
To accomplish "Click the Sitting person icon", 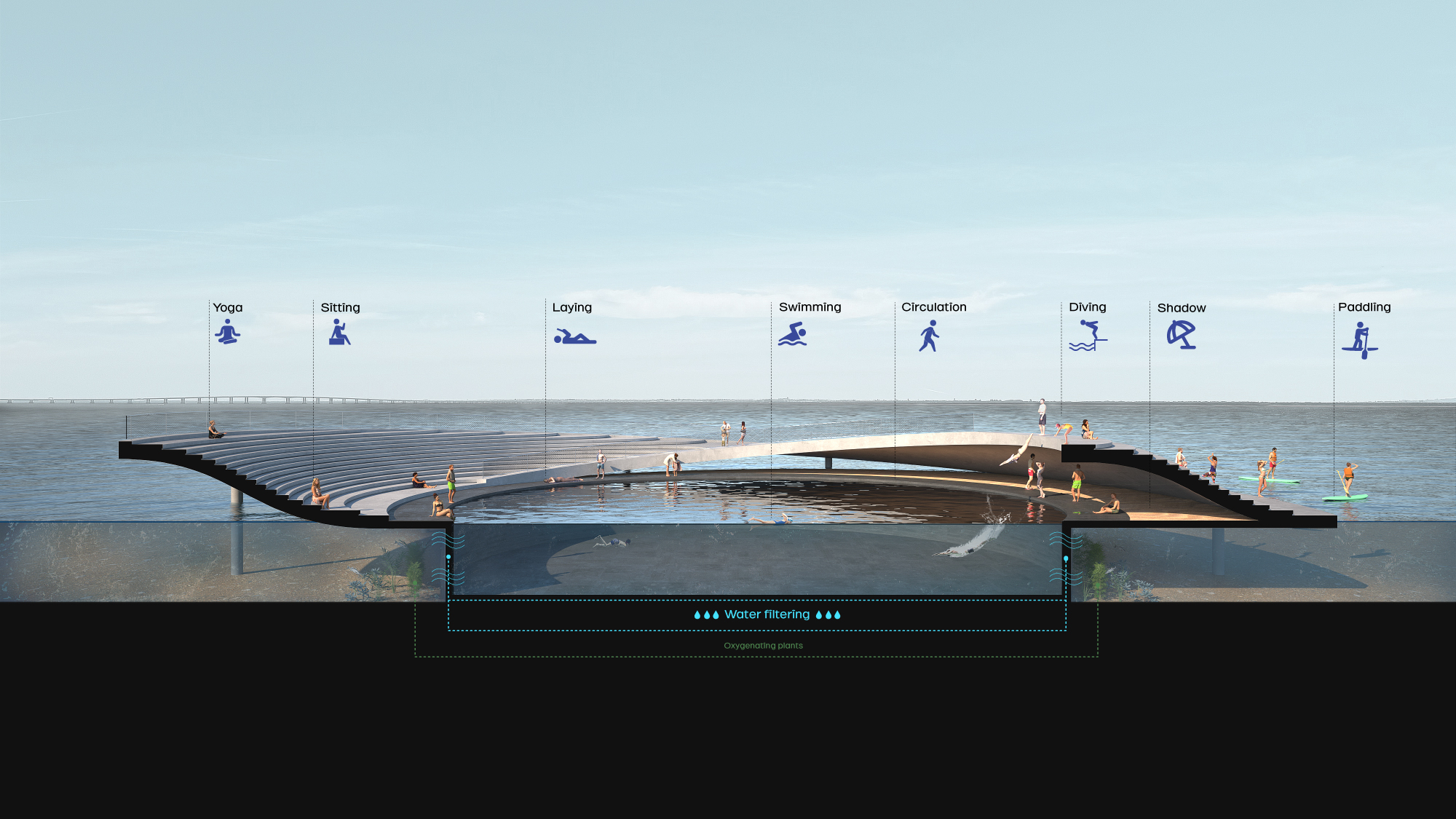I will pyautogui.click(x=339, y=332).
